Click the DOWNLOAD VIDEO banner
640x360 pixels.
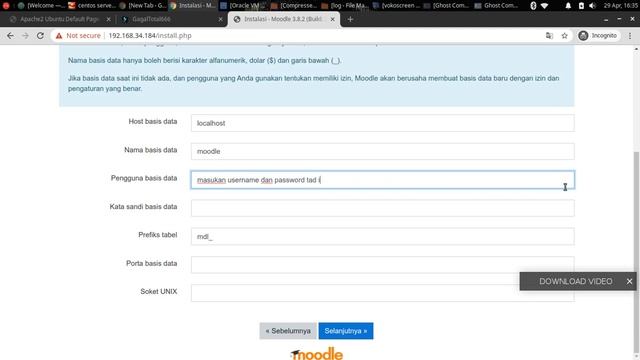pyautogui.click(x=575, y=281)
